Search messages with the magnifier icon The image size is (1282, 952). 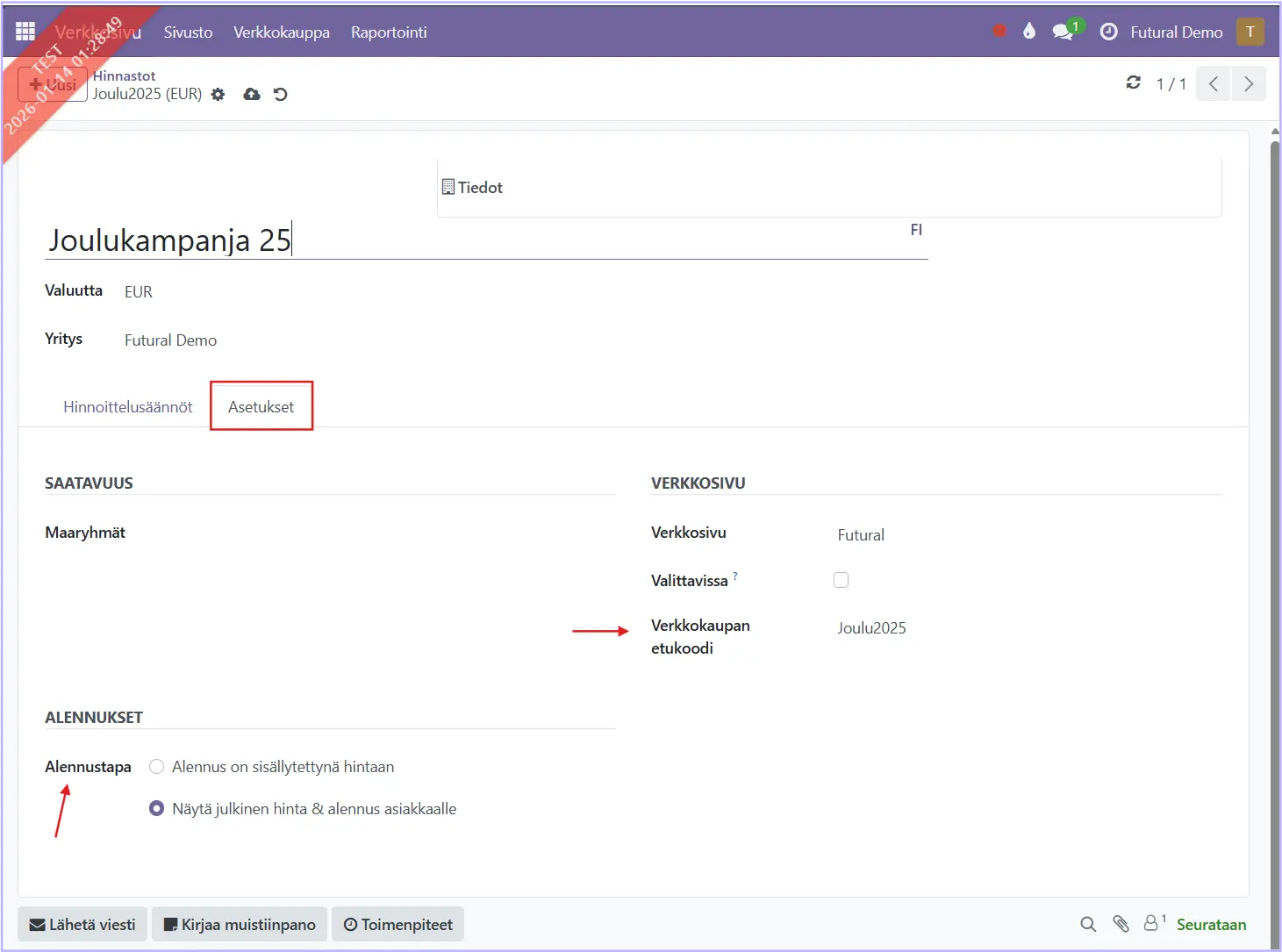coord(1088,924)
